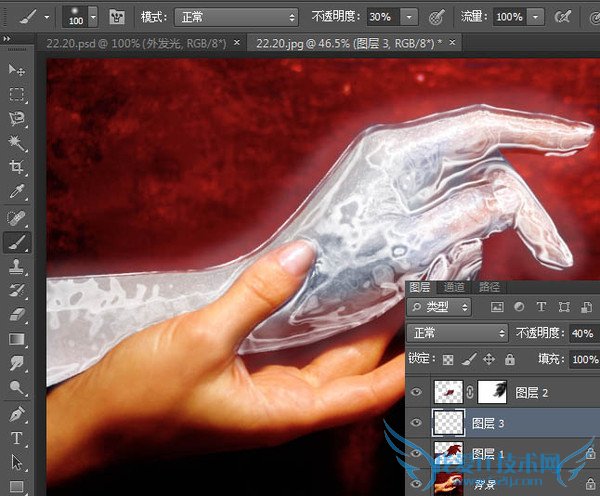The height and width of the screenshot is (496, 600).
Task: Expand the layer blend mode 正常 dropdown
Action: pos(459,333)
